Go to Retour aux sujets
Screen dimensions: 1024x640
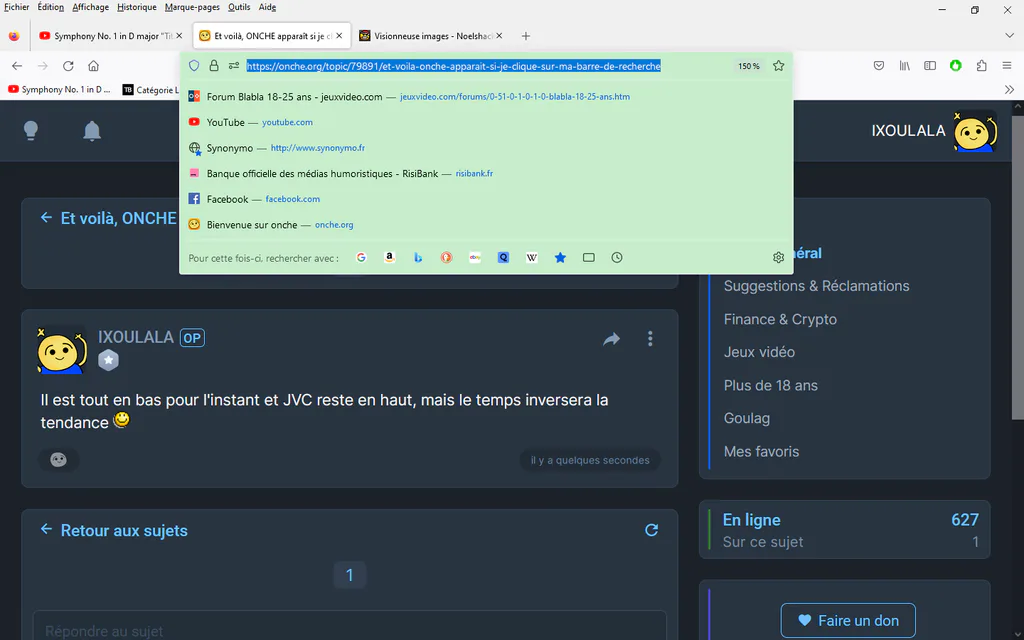point(123,530)
